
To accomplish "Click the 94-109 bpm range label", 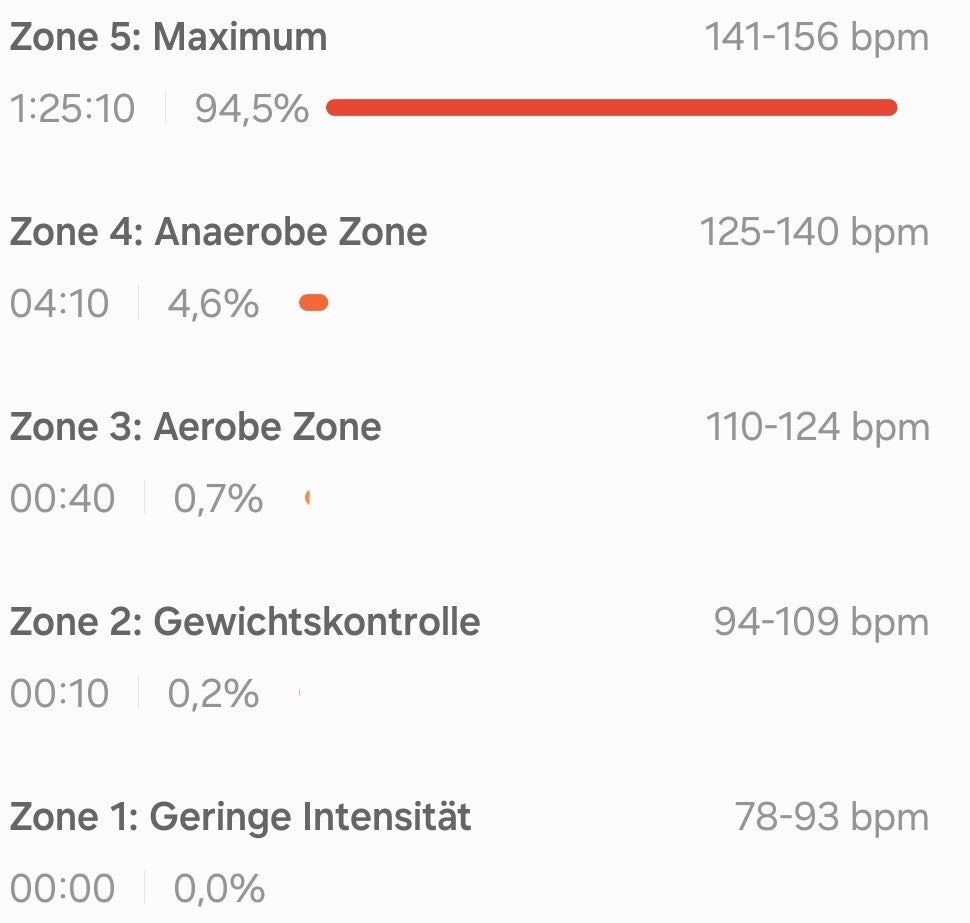I will coord(820,622).
